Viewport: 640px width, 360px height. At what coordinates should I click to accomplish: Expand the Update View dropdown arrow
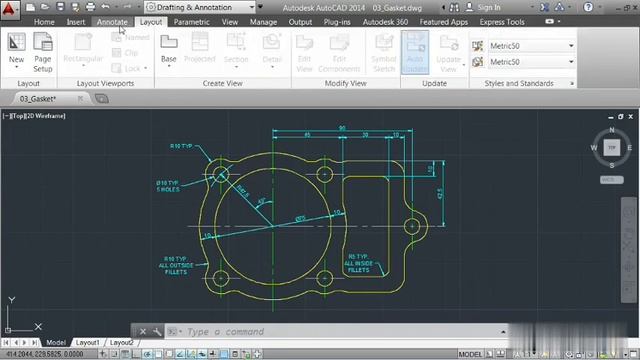[464, 65]
